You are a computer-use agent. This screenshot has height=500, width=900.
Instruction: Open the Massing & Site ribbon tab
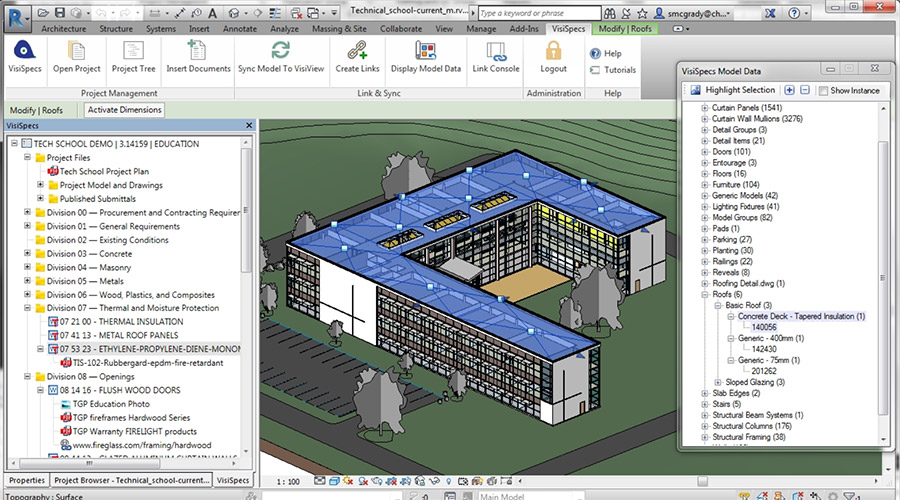coord(339,28)
